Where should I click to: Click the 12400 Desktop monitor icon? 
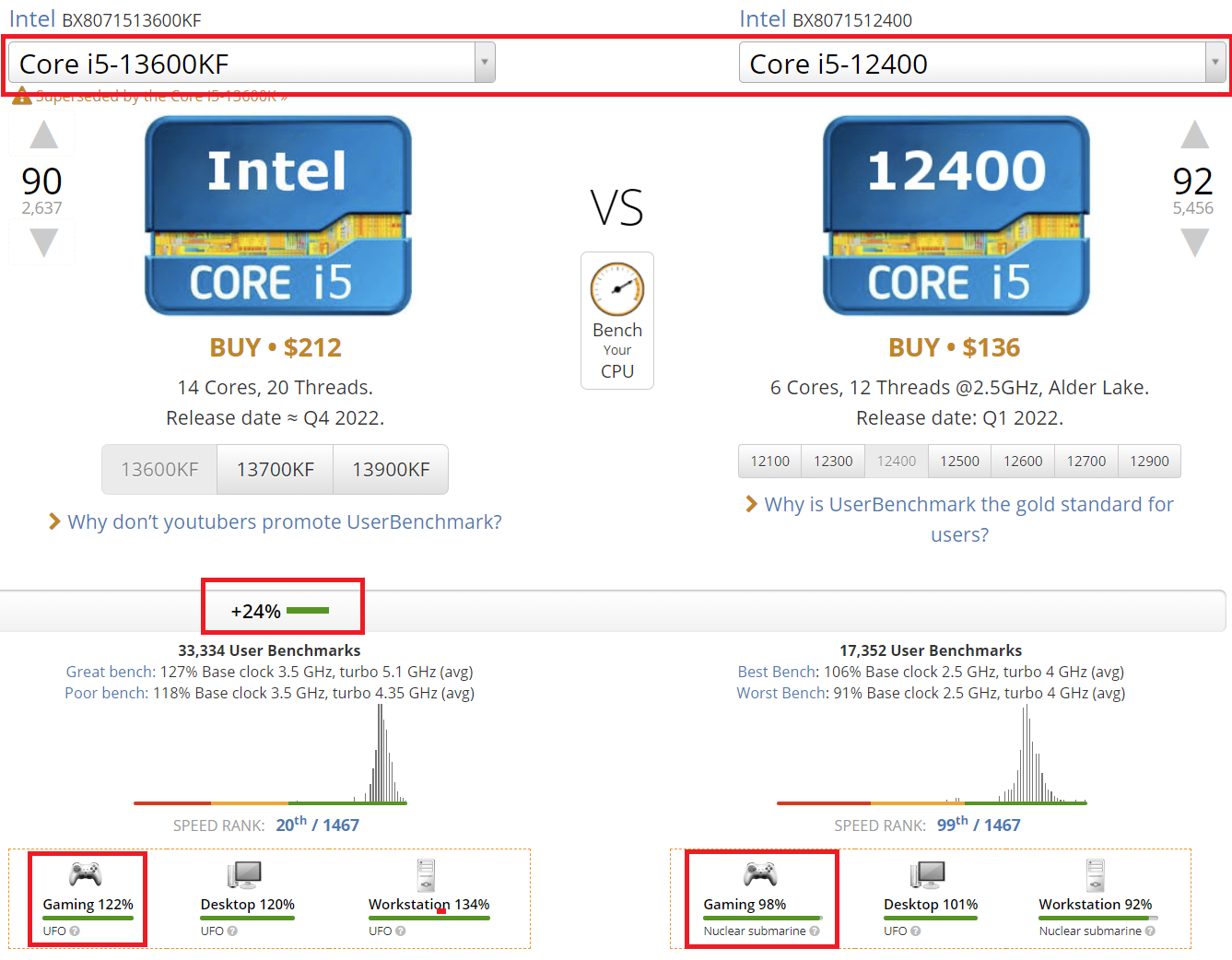[928, 874]
